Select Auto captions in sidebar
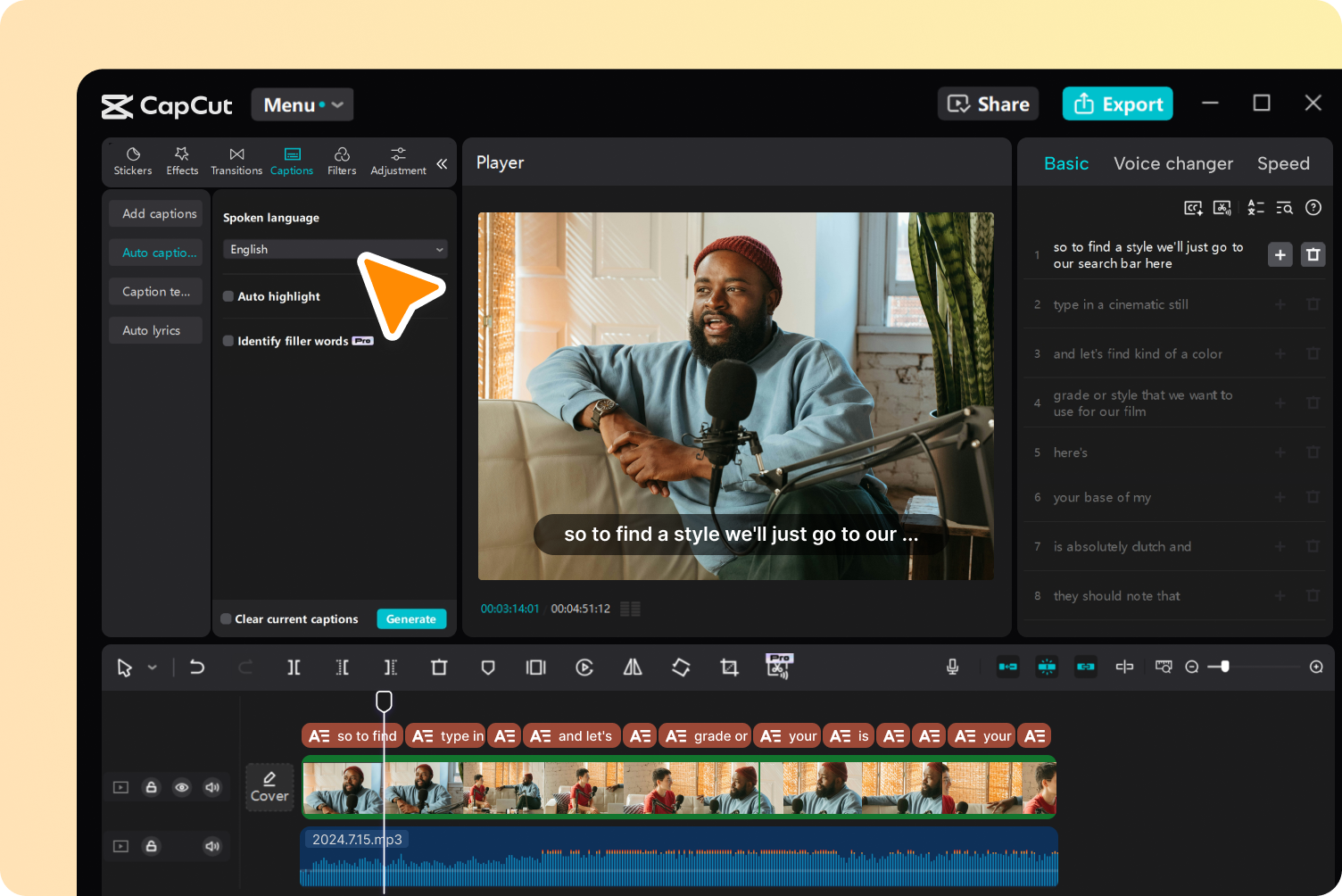Viewport: 1342px width, 896px height. [156, 253]
